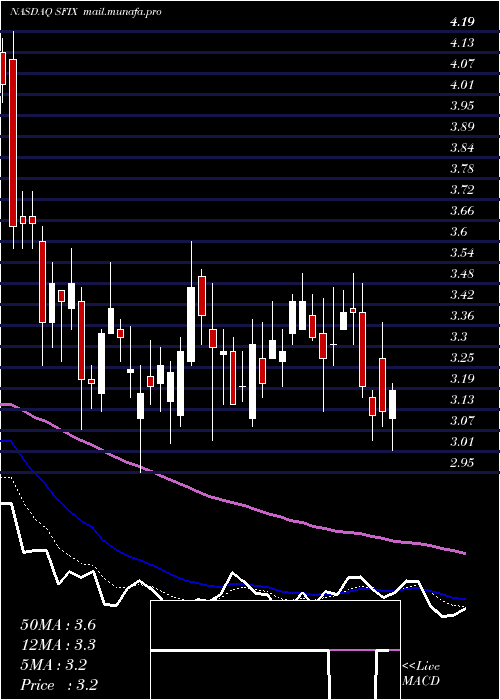Click the 3.25 price axis label

click(x=462, y=358)
